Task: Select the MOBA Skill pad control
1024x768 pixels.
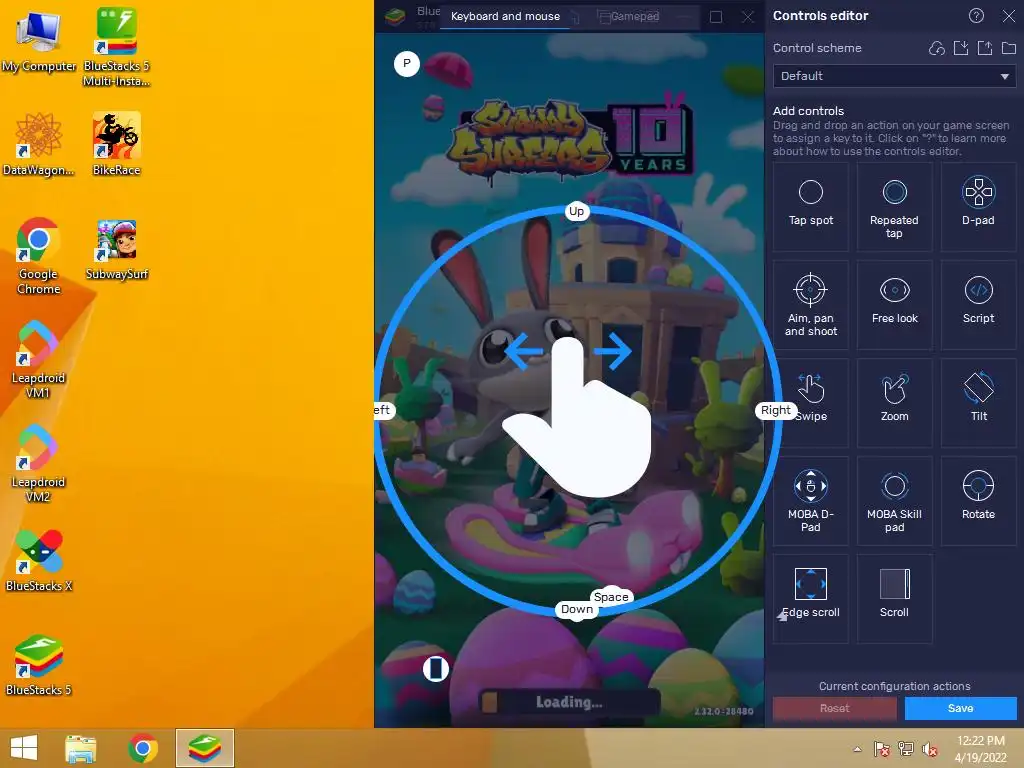Action: tap(894, 500)
